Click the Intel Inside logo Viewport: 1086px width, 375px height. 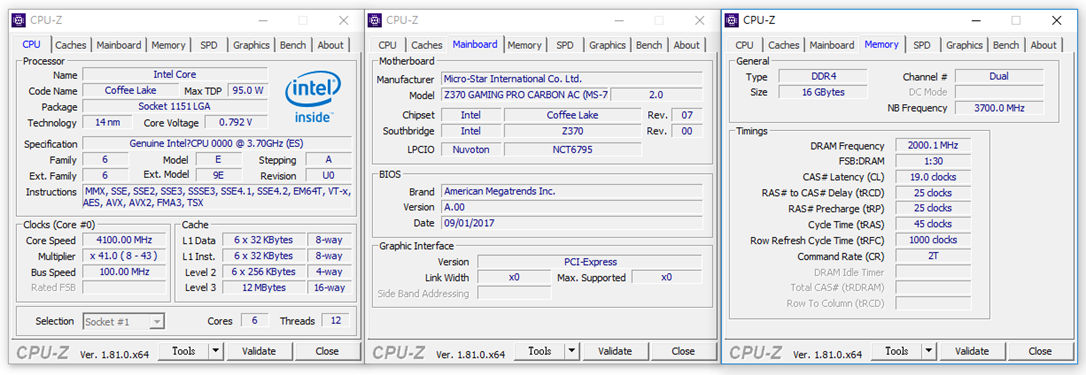pyautogui.click(x=313, y=97)
